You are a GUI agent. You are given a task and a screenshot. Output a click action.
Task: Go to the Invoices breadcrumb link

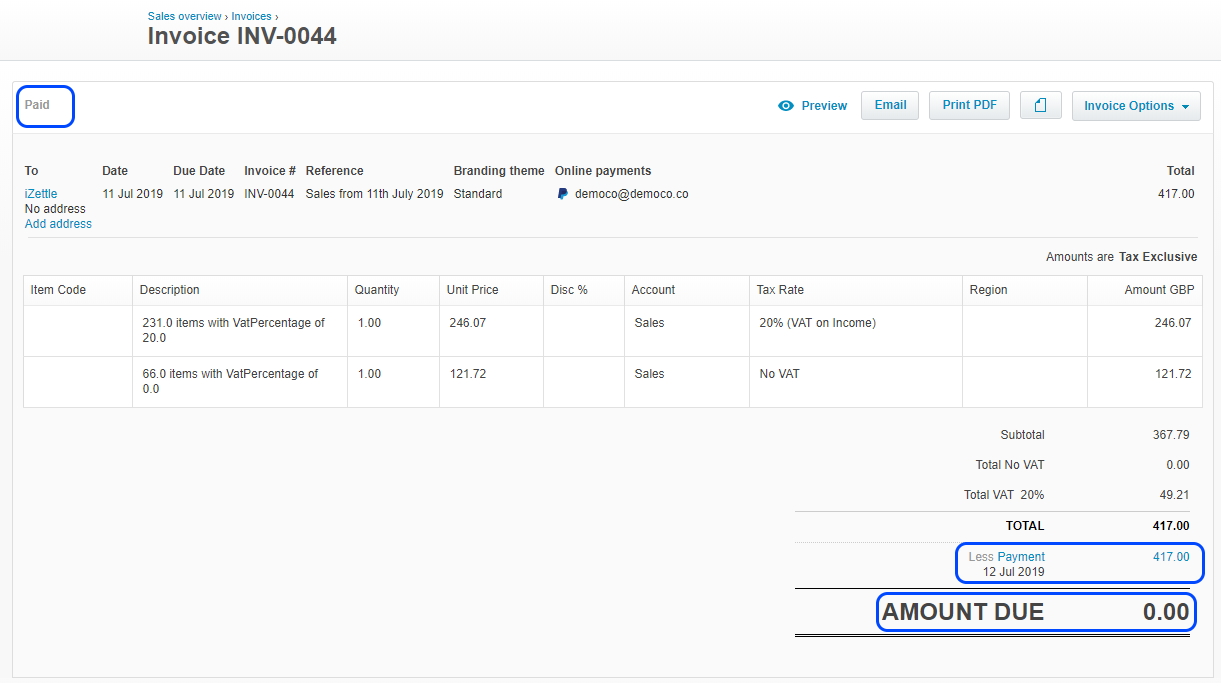point(251,17)
